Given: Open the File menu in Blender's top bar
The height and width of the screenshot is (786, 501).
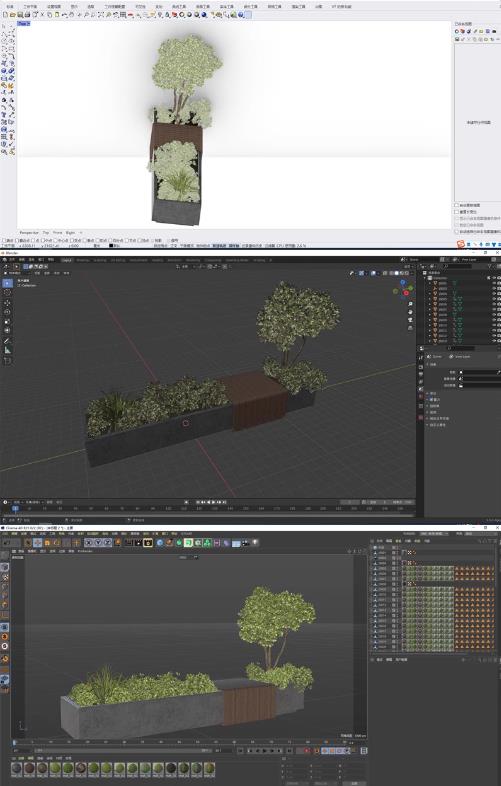Looking at the screenshot, I should [x=12, y=260].
